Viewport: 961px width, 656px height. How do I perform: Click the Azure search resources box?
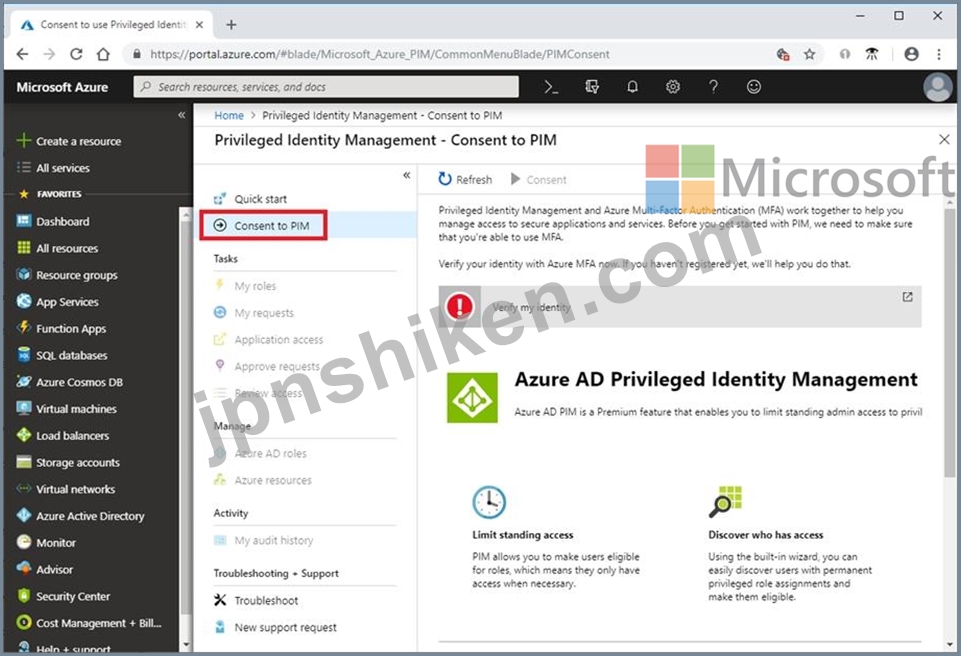326,87
